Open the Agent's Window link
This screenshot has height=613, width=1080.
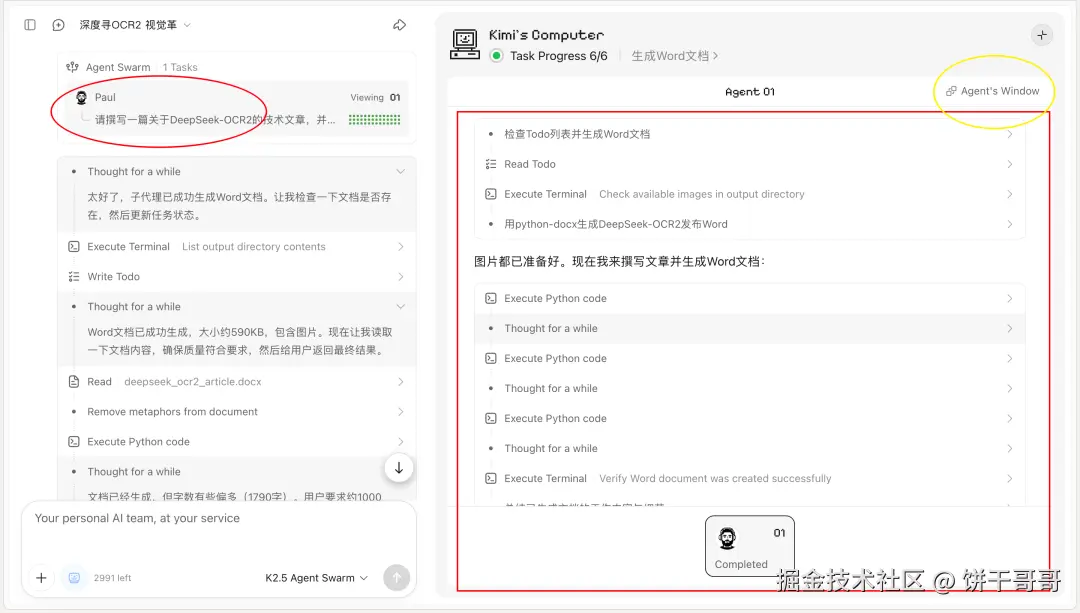point(994,90)
